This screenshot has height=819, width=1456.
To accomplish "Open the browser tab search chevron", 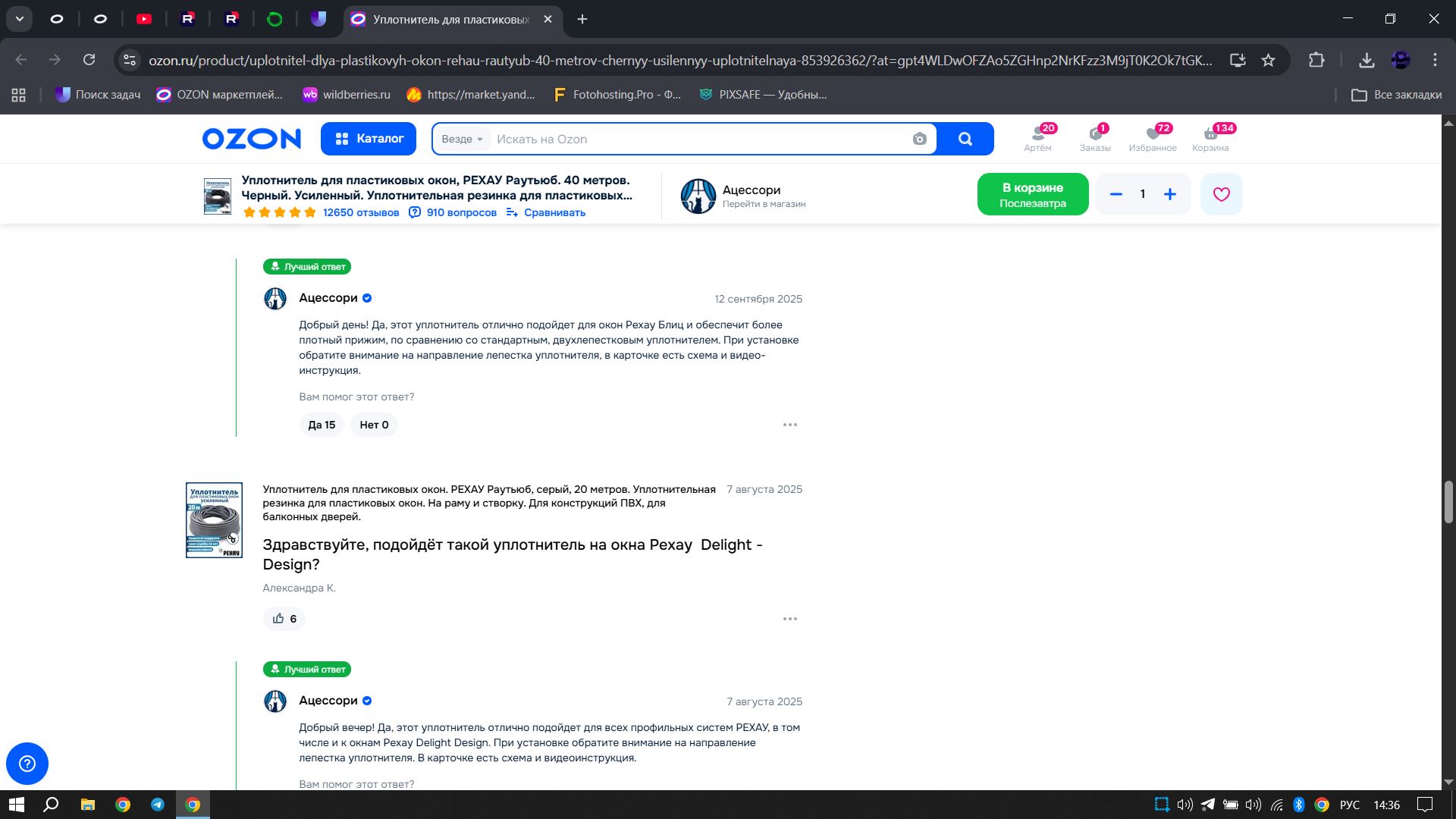I will tap(20, 19).
